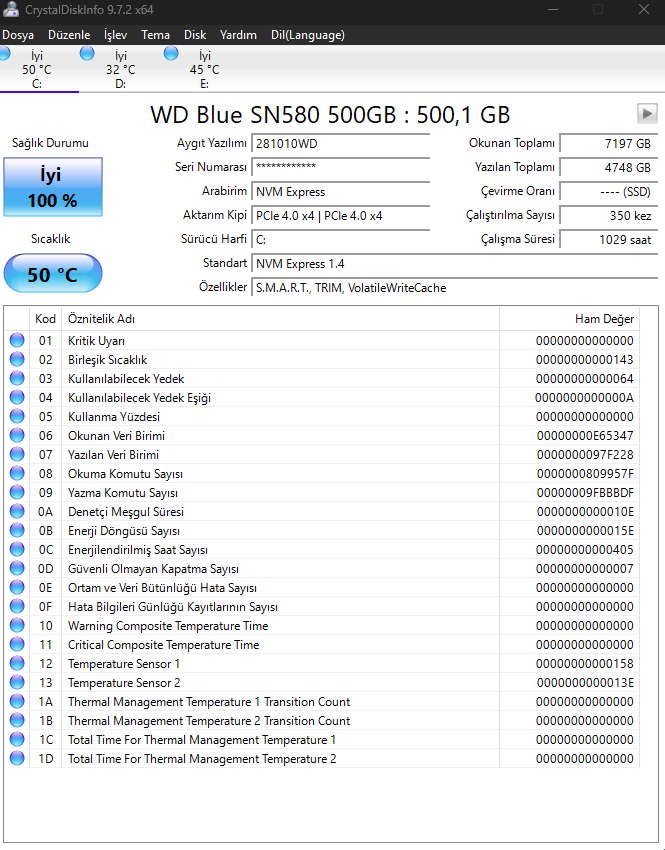Click the status orb for row 1B

(17, 719)
